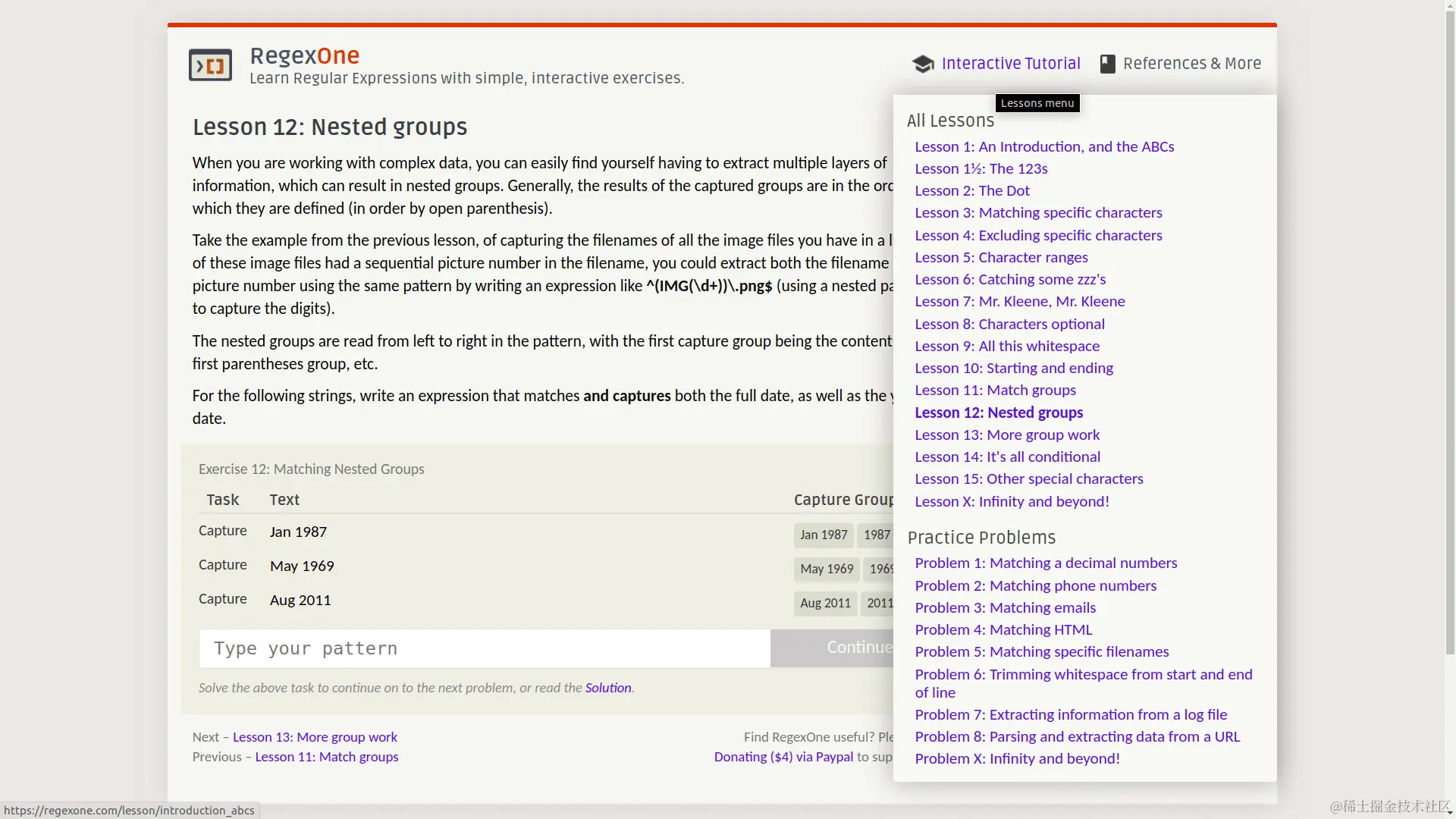
Task: Click the book icon beside References
Action: click(1107, 64)
